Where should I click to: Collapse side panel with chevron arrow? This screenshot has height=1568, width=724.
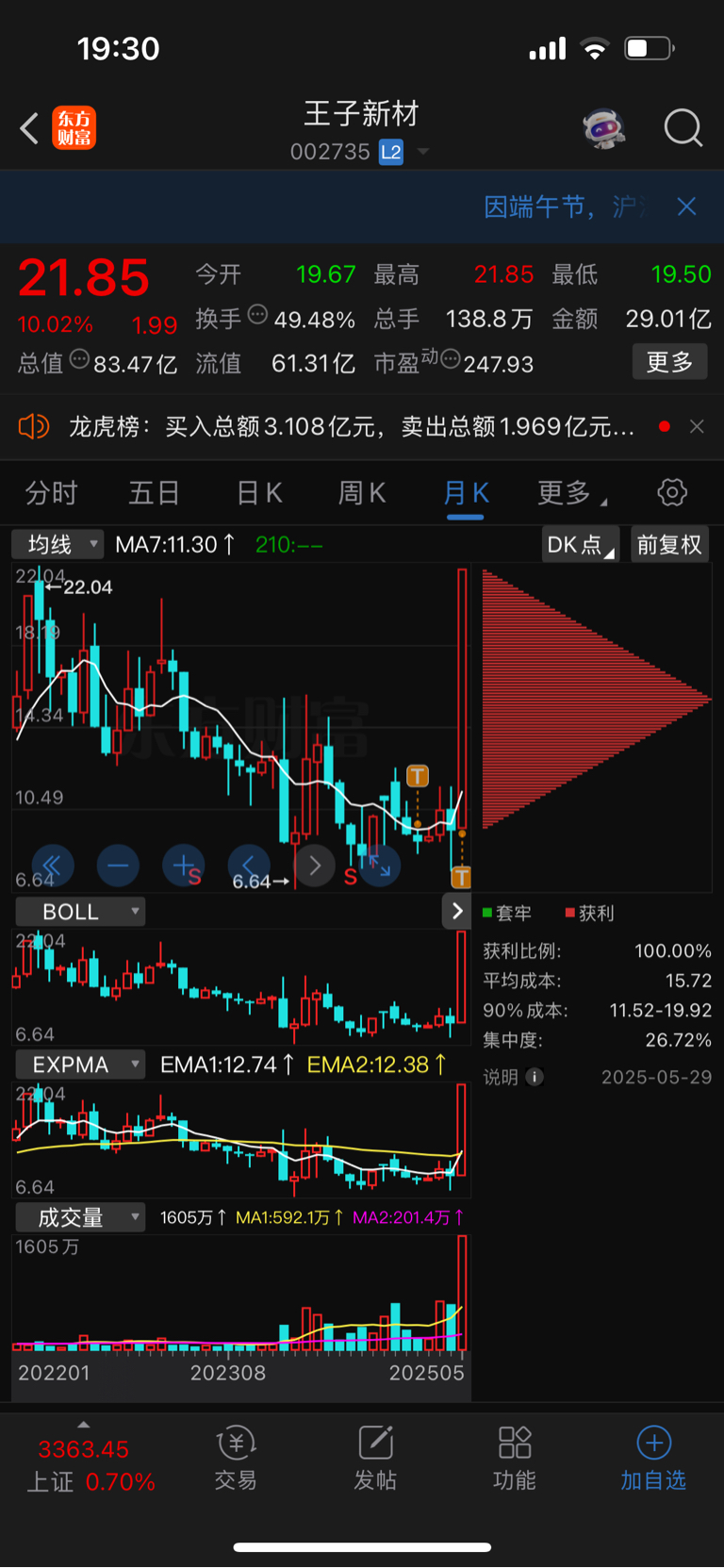pyautogui.click(x=456, y=911)
